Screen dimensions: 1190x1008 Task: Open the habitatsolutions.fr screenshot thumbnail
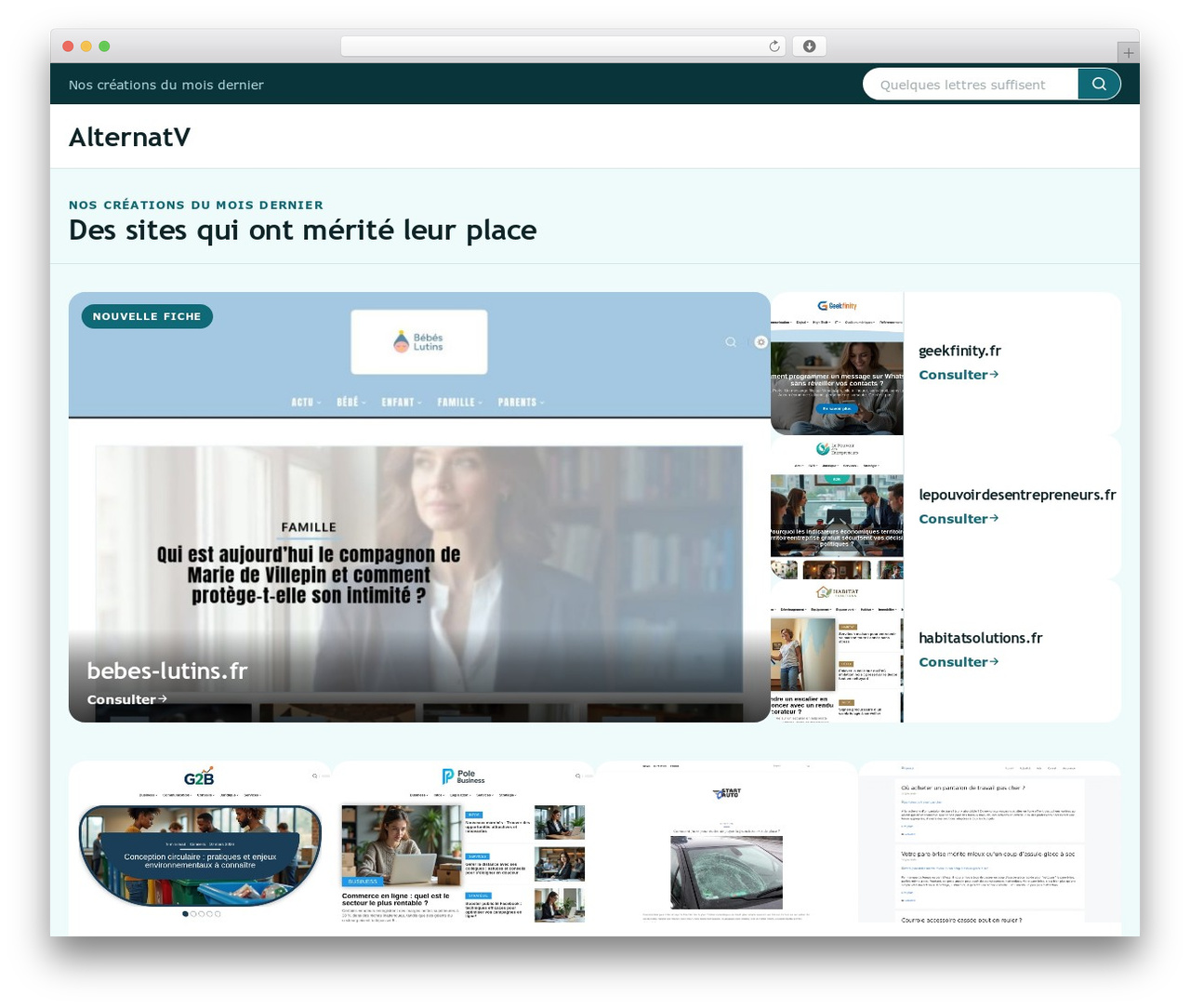[837, 651]
